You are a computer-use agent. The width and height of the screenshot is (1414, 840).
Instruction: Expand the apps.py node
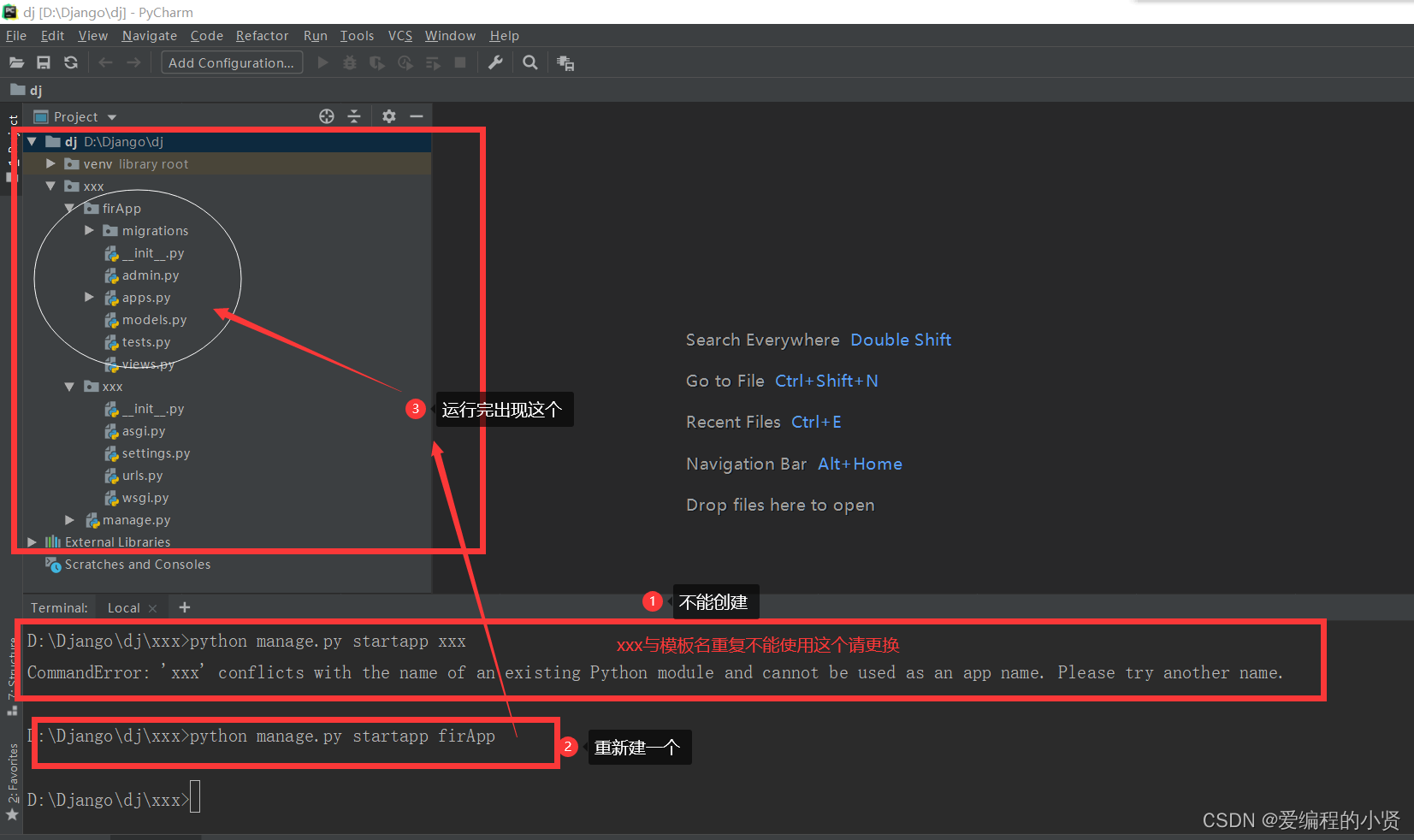click(x=89, y=297)
